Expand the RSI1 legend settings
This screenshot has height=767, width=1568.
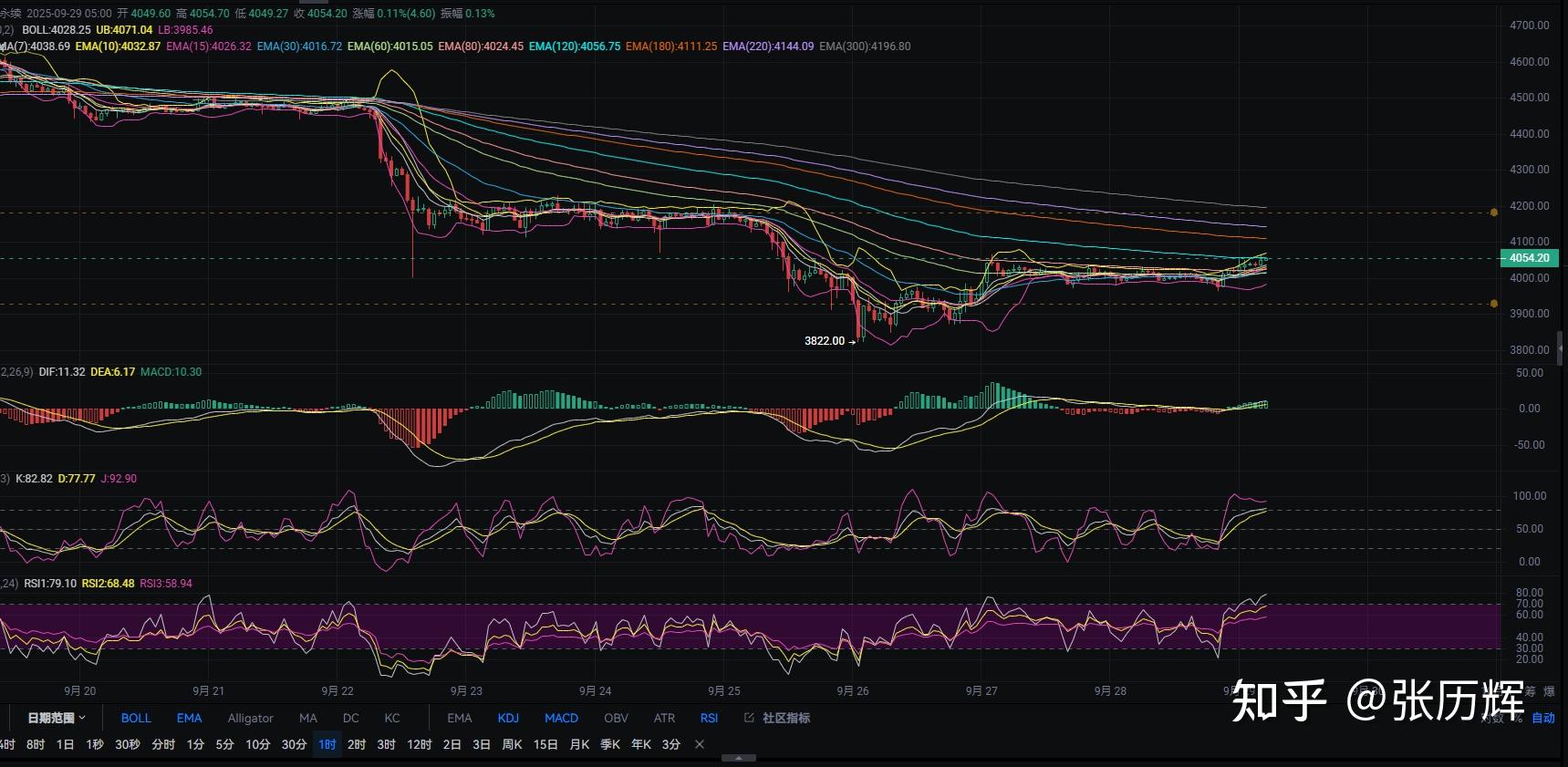[x=50, y=584]
